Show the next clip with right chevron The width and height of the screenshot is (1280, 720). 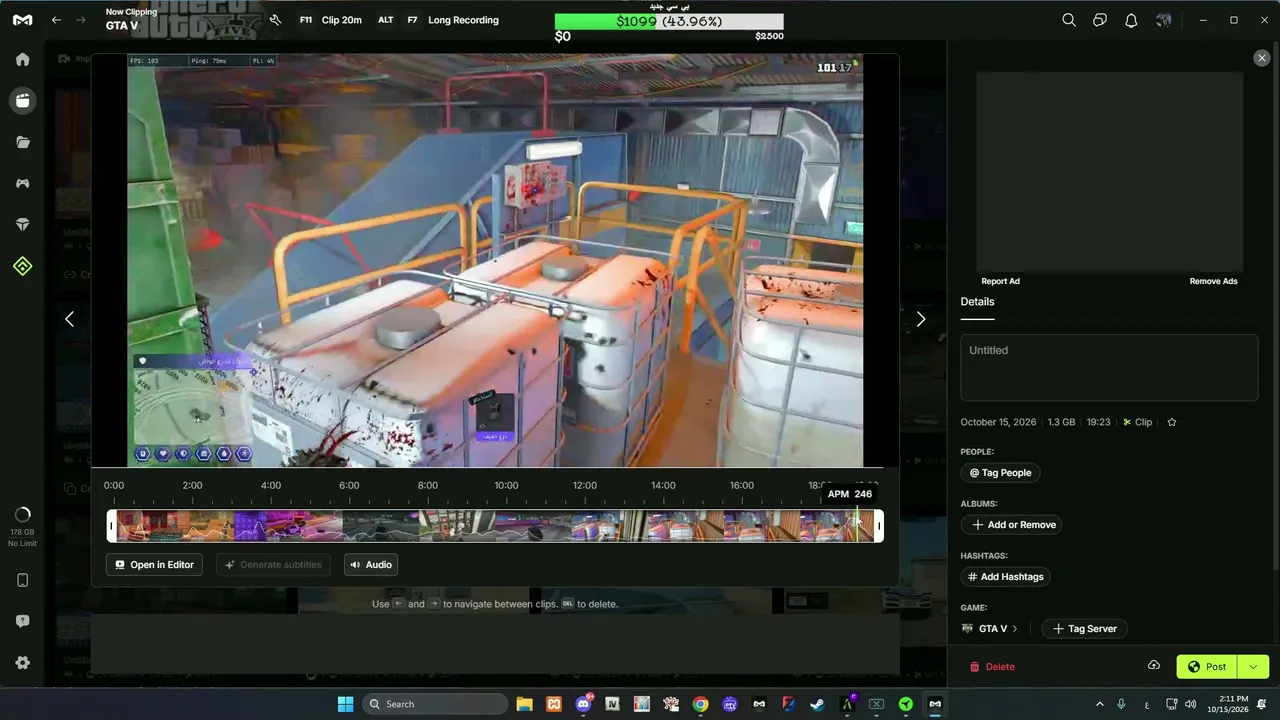(921, 319)
